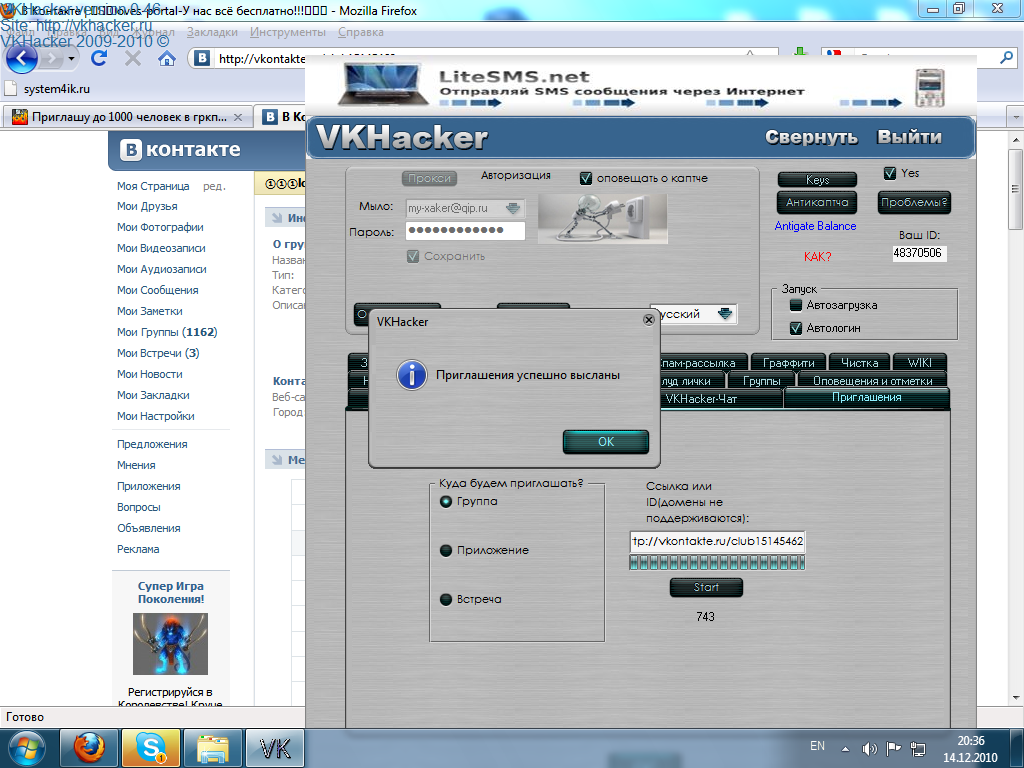Reload the page with the refresh icon
1024x768 pixels.
tap(99, 59)
